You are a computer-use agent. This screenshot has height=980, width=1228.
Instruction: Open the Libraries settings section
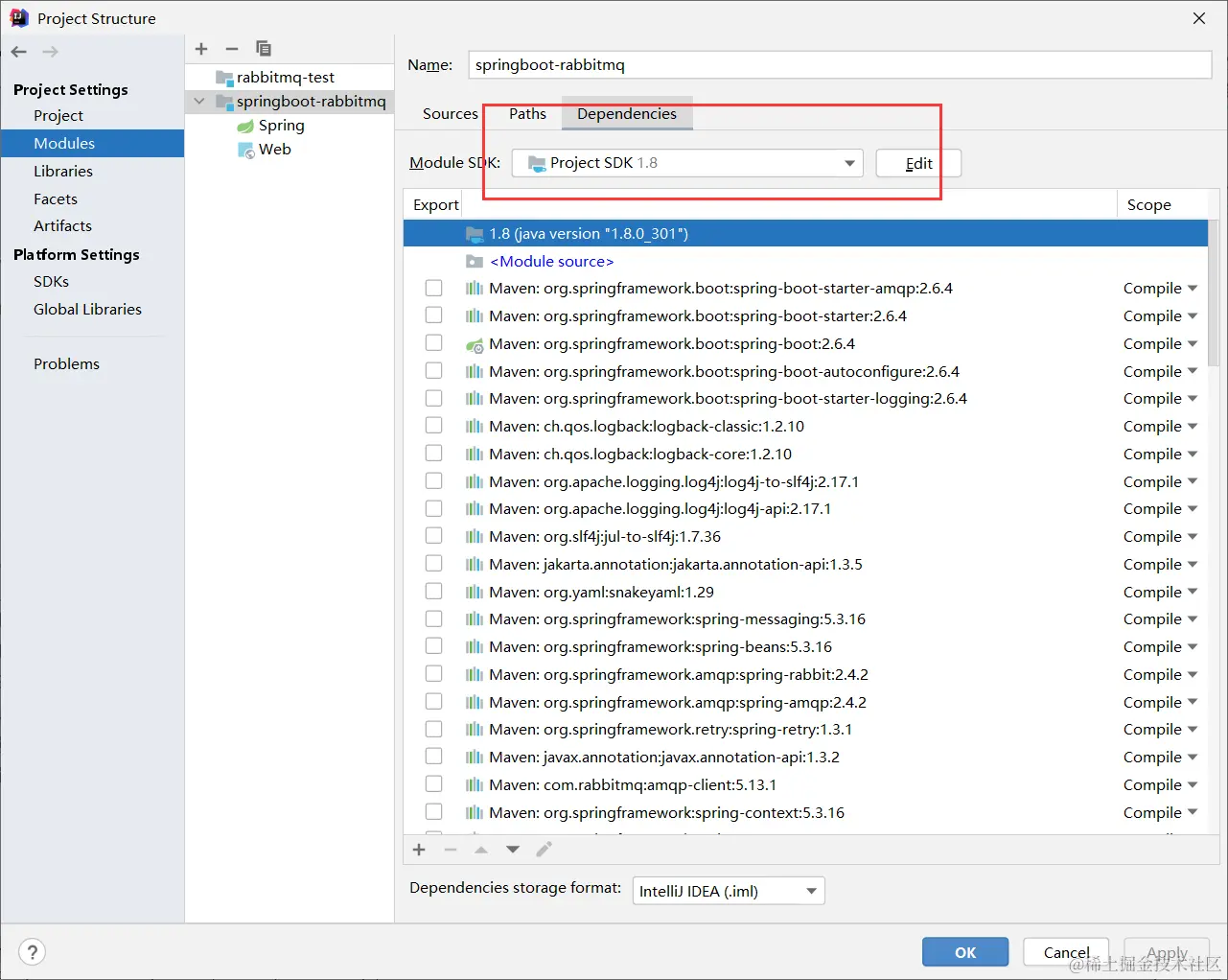(x=63, y=171)
